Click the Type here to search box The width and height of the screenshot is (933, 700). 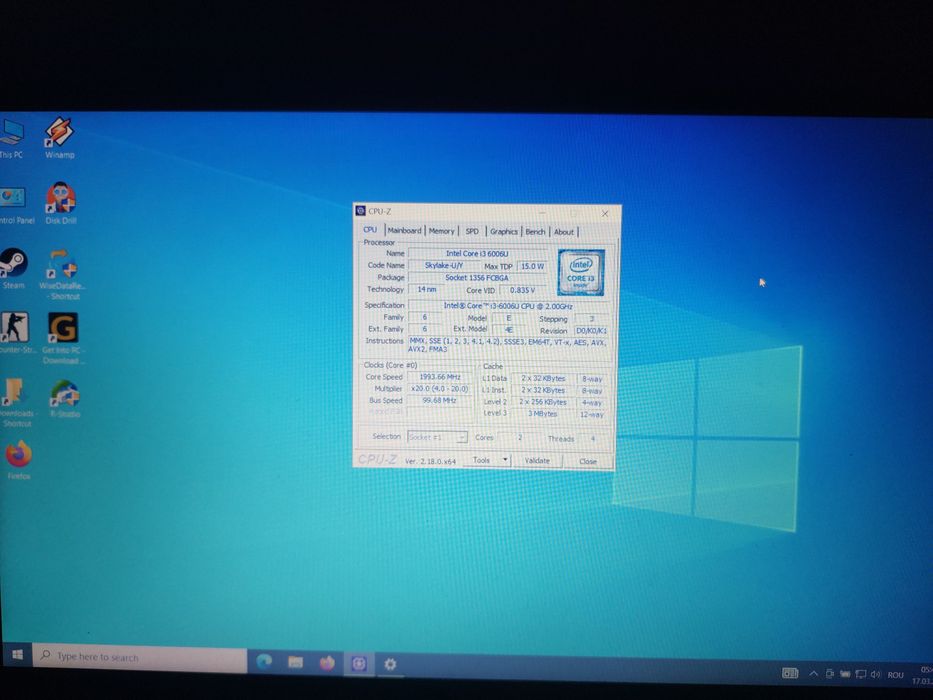click(140, 657)
